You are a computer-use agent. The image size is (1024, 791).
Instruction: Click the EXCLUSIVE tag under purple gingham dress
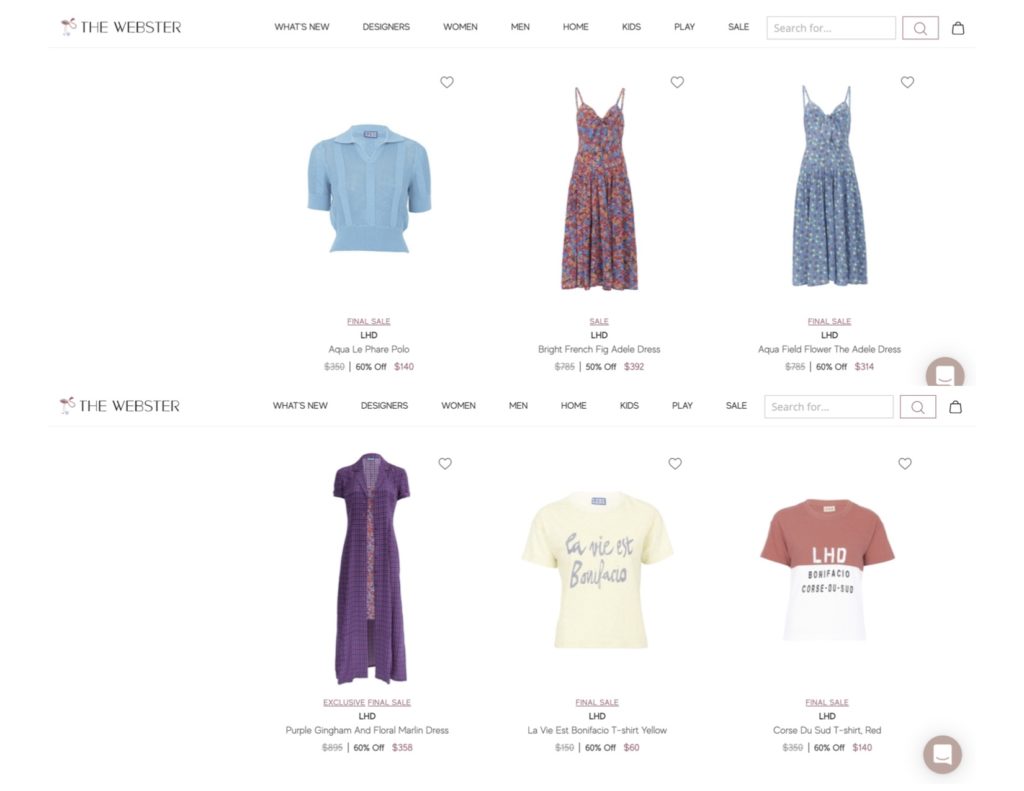[x=344, y=703]
